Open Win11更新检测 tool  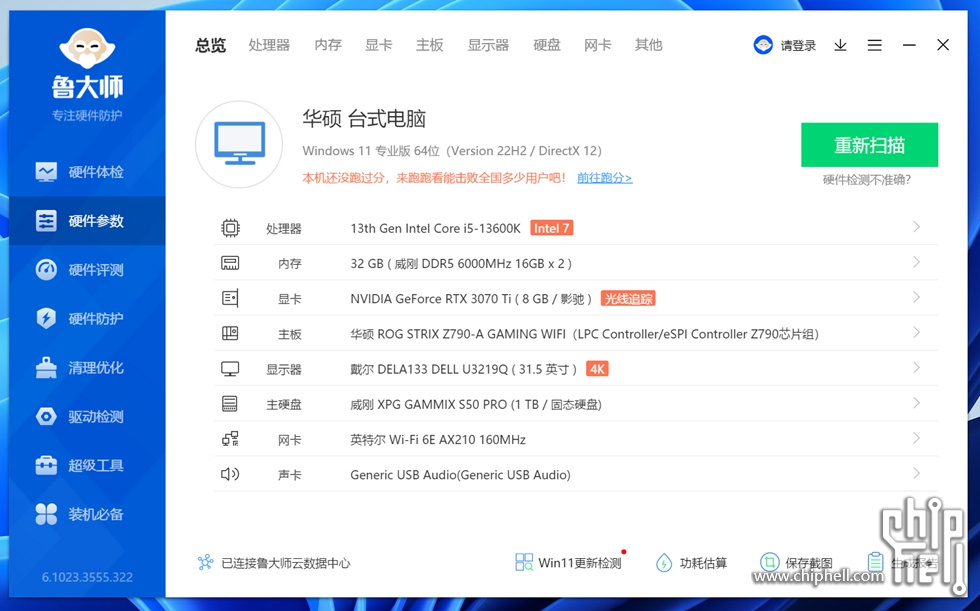pos(568,563)
